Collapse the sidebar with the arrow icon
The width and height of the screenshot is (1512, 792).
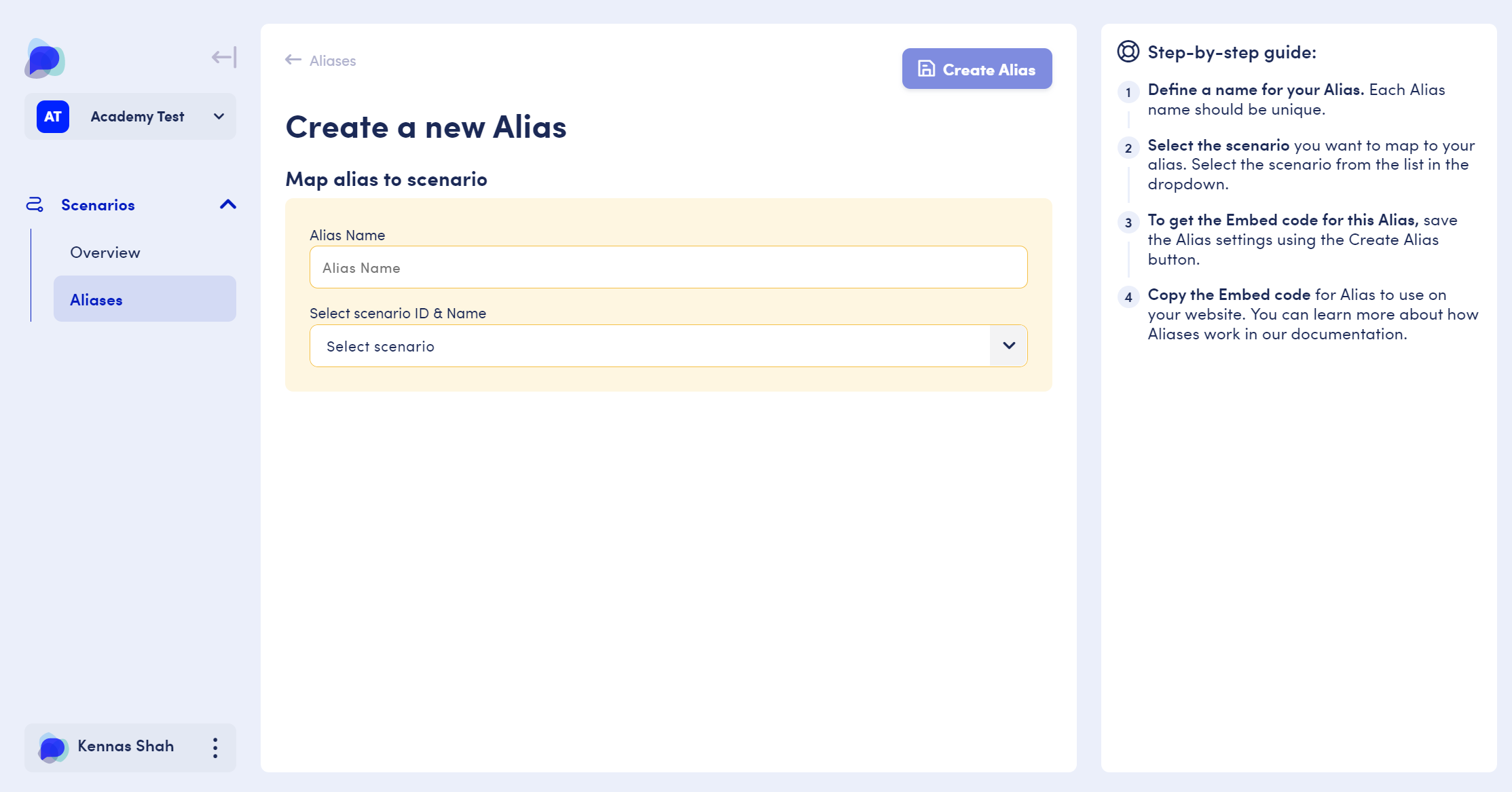tap(224, 57)
